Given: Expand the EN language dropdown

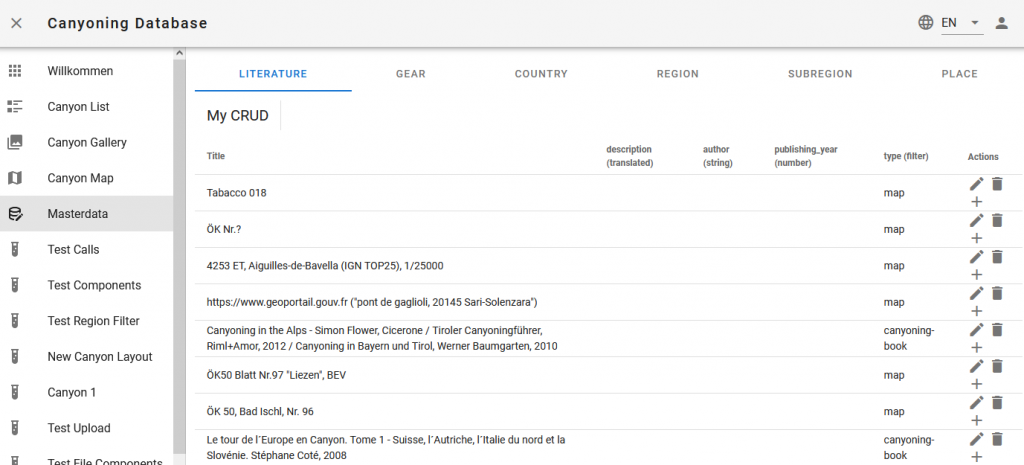Looking at the screenshot, I should (974, 23).
